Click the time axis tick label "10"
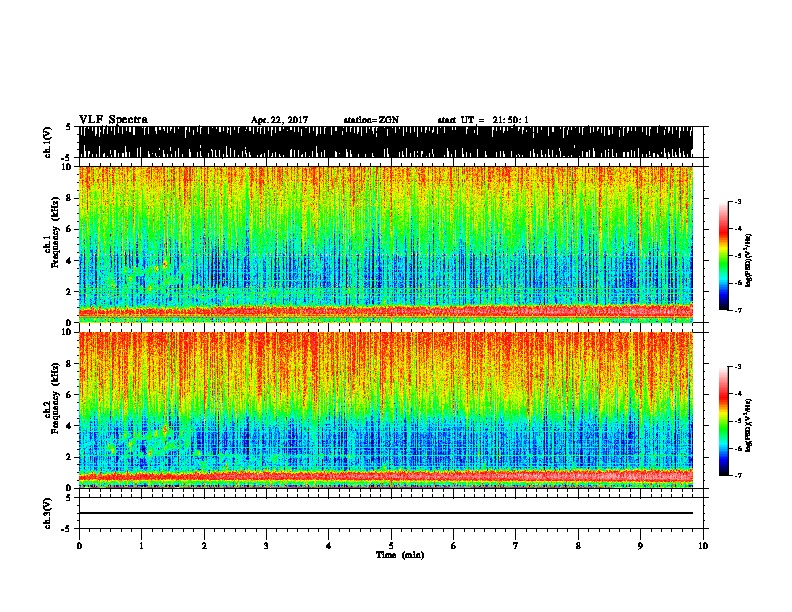The image size is (792, 612). 703,546
